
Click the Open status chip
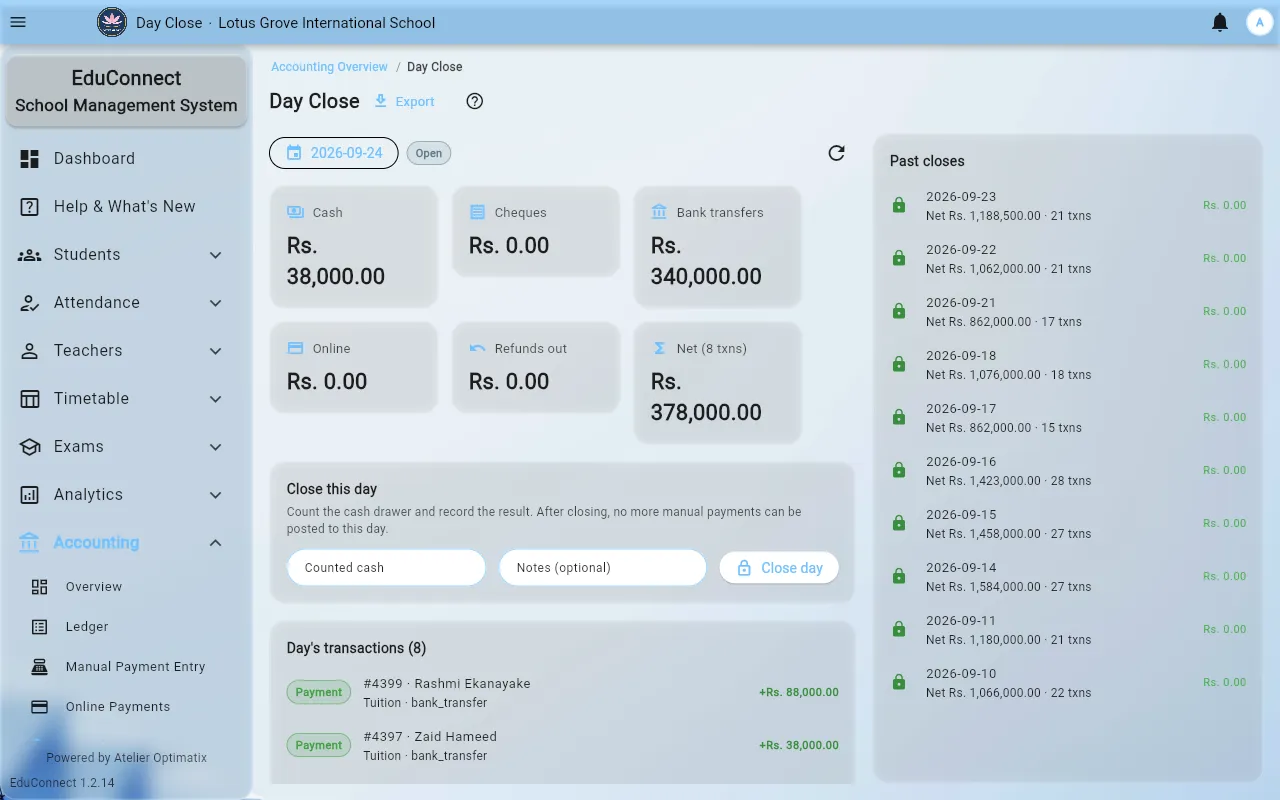click(429, 153)
